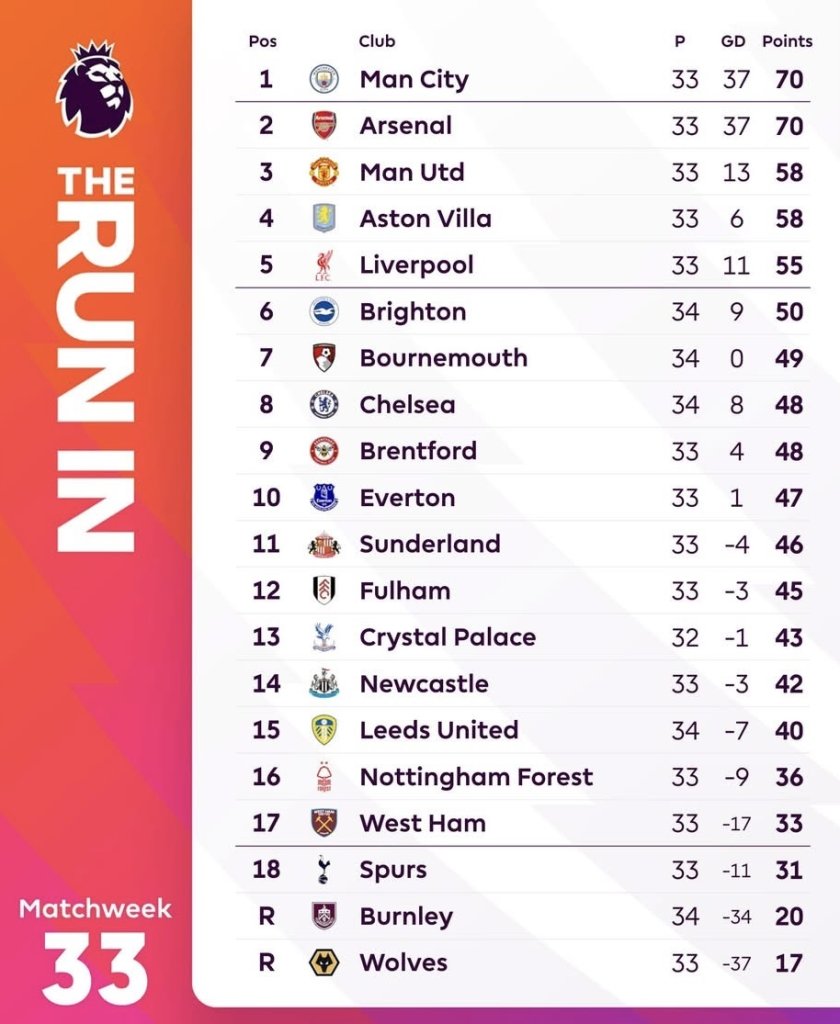This screenshot has width=840, height=1024.
Task: Select the Man City club crest
Action: point(323,79)
